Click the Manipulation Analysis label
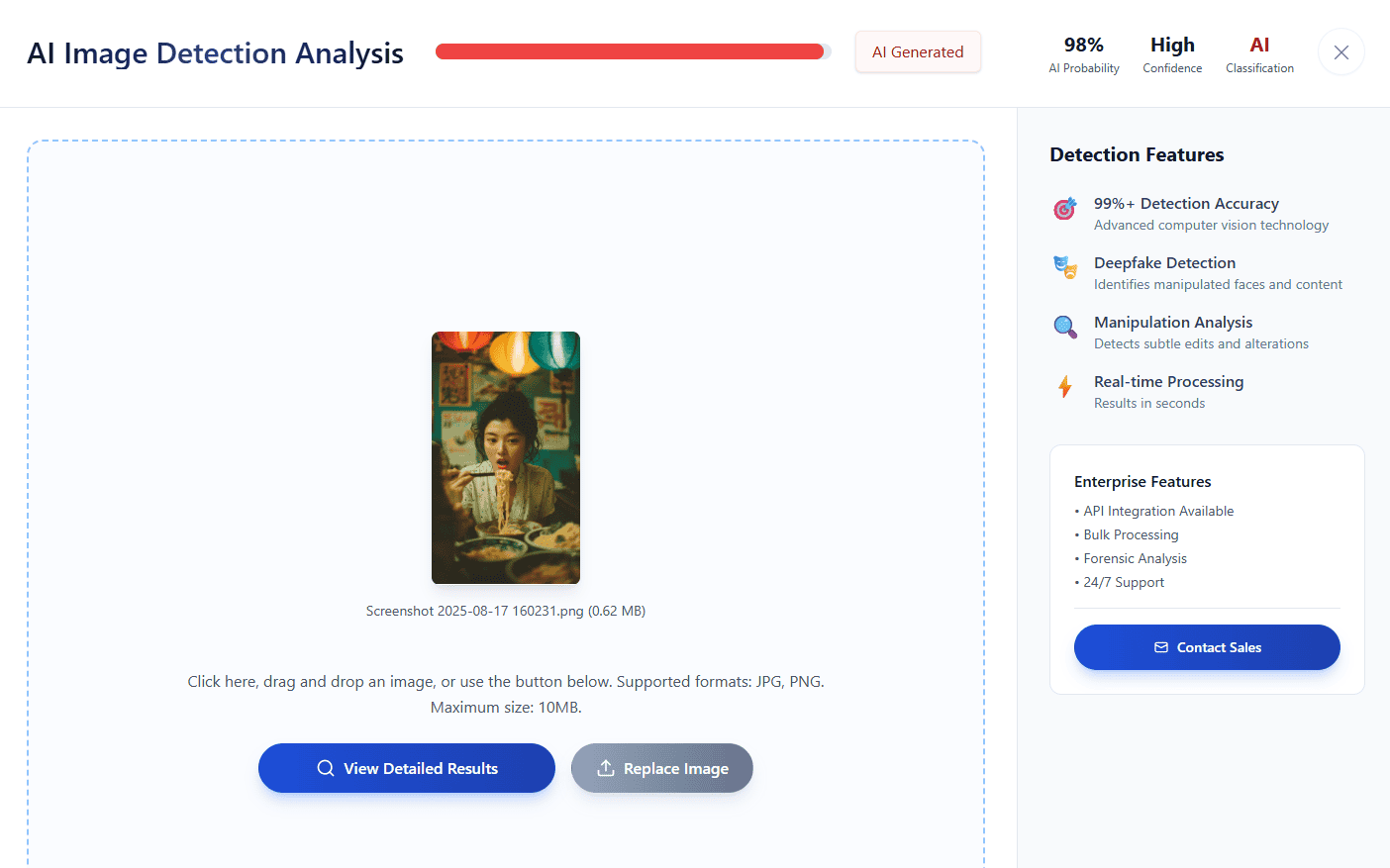Image resolution: width=1390 pixels, height=868 pixels. tap(1173, 322)
